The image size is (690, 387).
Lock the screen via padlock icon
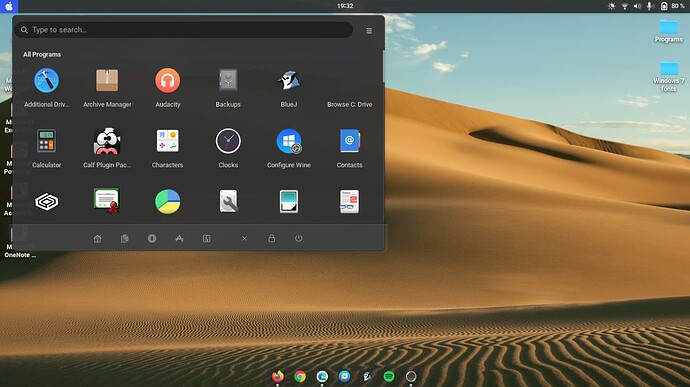click(272, 238)
